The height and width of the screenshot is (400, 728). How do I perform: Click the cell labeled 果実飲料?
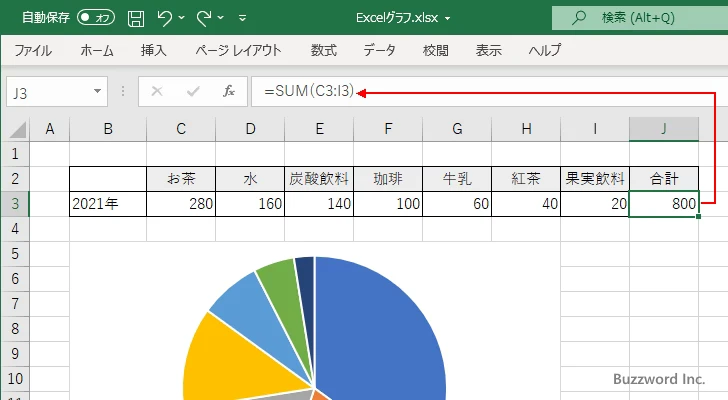(x=595, y=179)
